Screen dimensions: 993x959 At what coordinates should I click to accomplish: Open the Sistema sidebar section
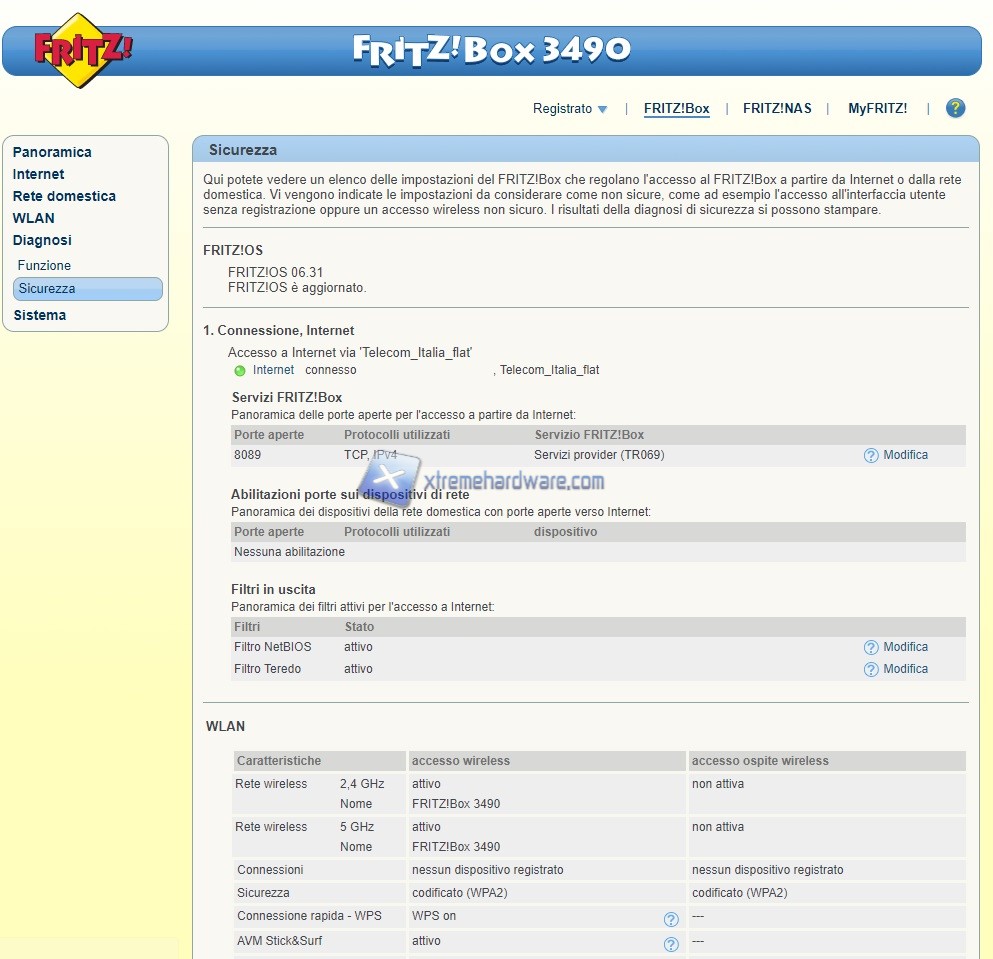pos(40,315)
